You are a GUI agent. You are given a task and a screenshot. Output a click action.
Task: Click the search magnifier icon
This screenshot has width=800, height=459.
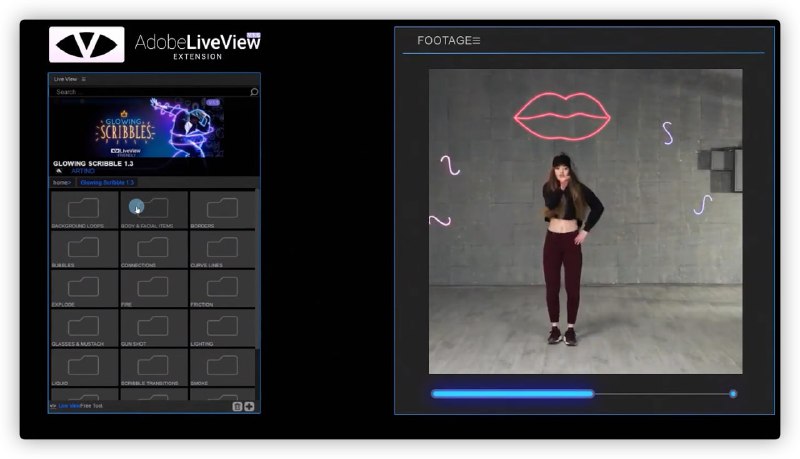tap(254, 92)
